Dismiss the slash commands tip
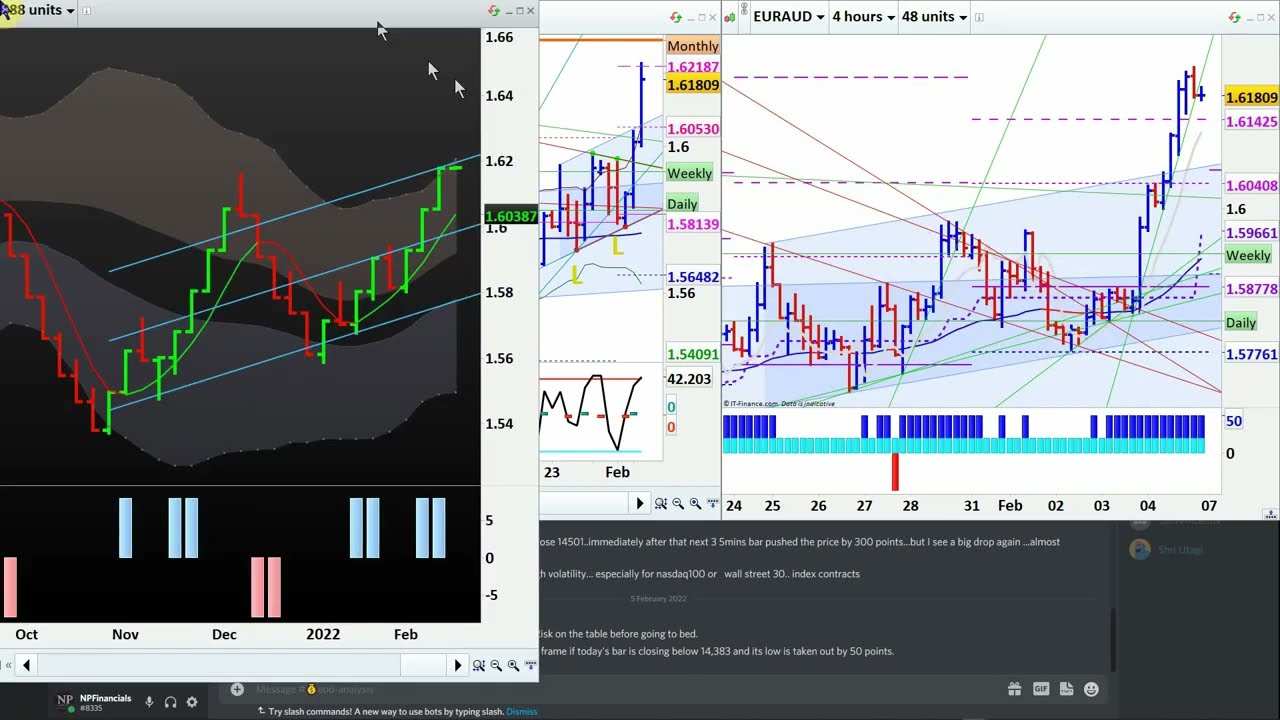Viewport: 1280px width, 720px height. (521, 712)
